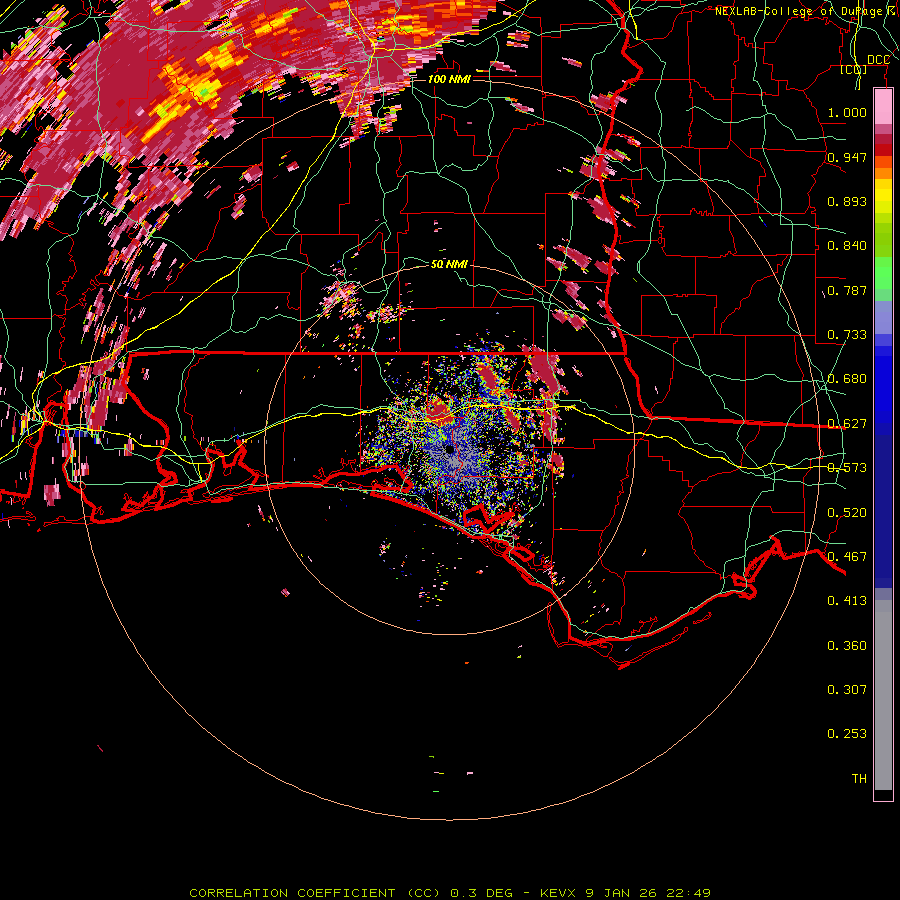Screen dimensions: 900x900
Task: Click the 0.947 scale value
Action: click(x=847, y=157)
